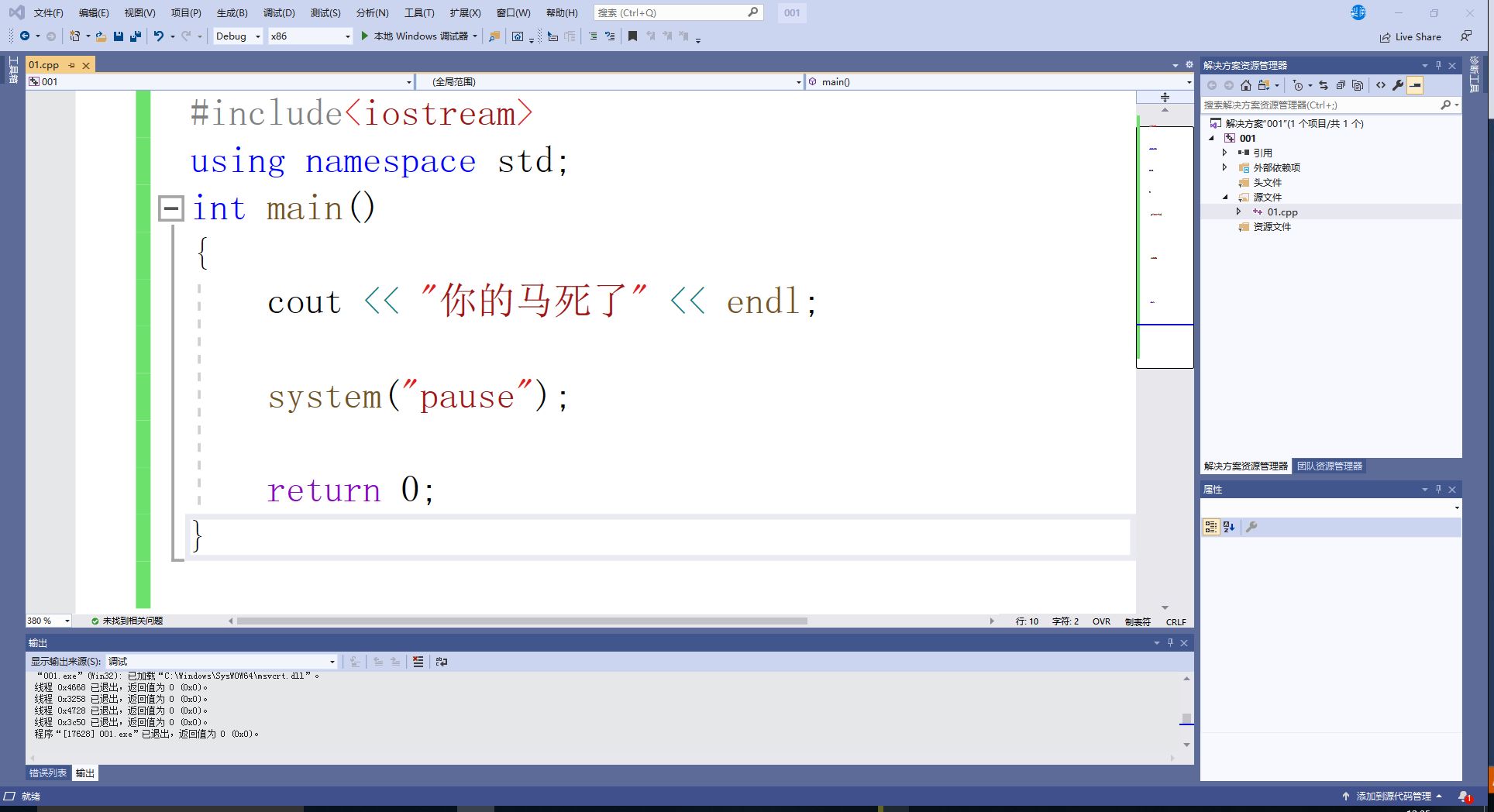The image size is (1494, 812).
Task: Click the Clear All output icon
Action: 418,662
